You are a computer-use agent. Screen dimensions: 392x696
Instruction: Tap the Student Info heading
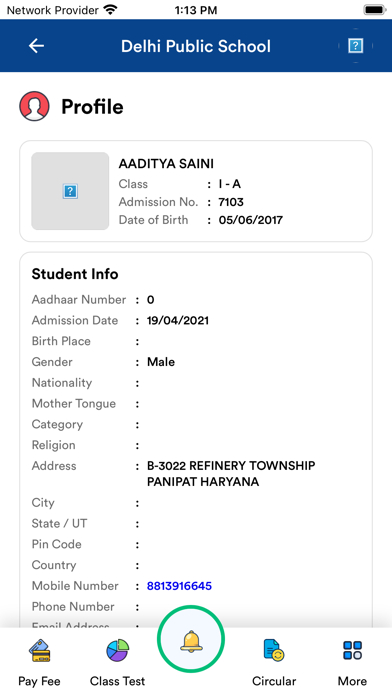pos(75,274)
